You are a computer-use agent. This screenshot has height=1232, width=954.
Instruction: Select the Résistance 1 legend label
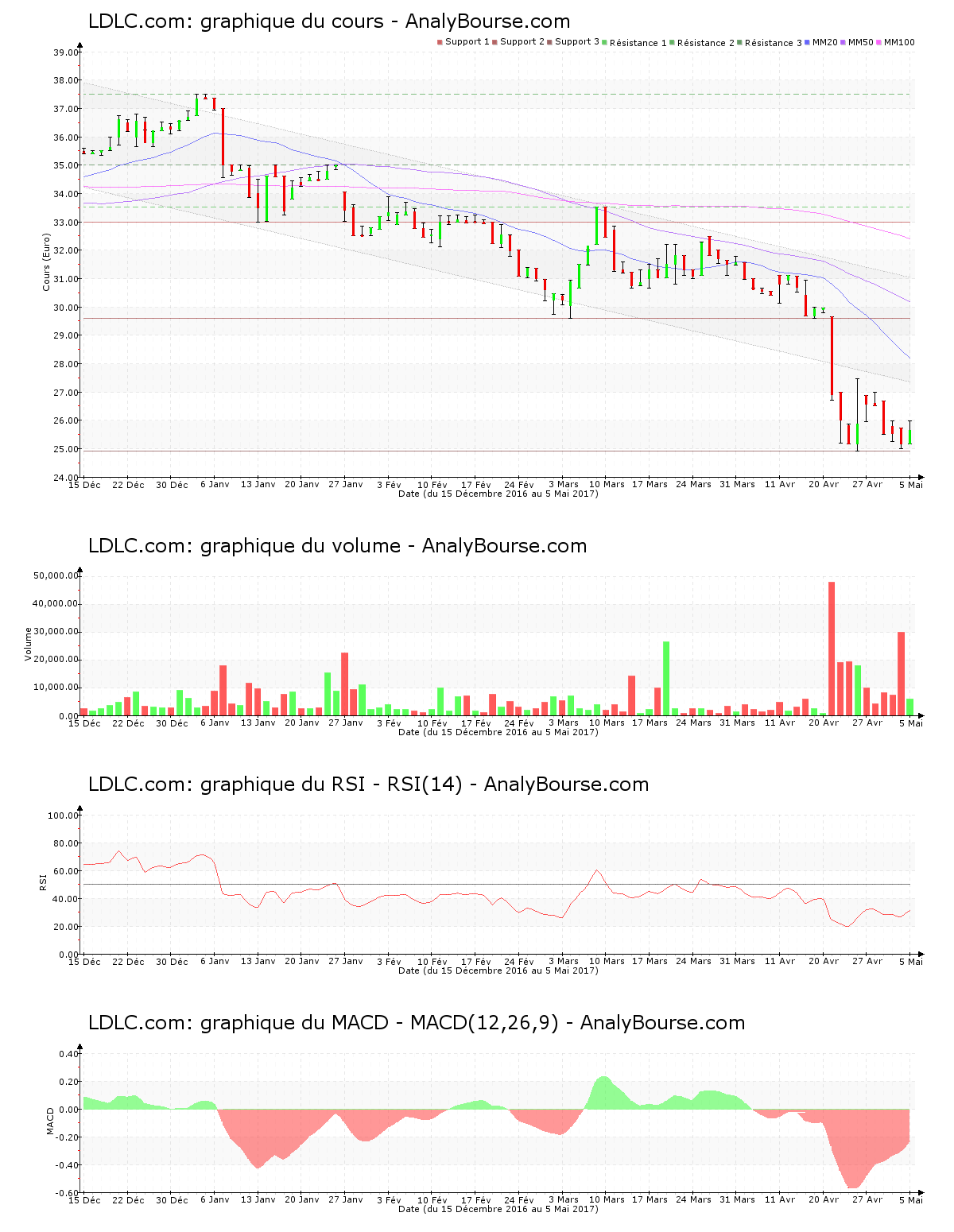click(638, 42)
